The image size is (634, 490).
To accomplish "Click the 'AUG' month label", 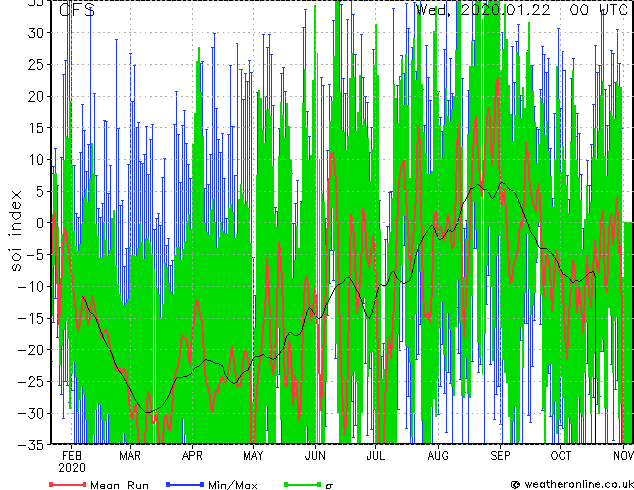I will click(438, 456).
